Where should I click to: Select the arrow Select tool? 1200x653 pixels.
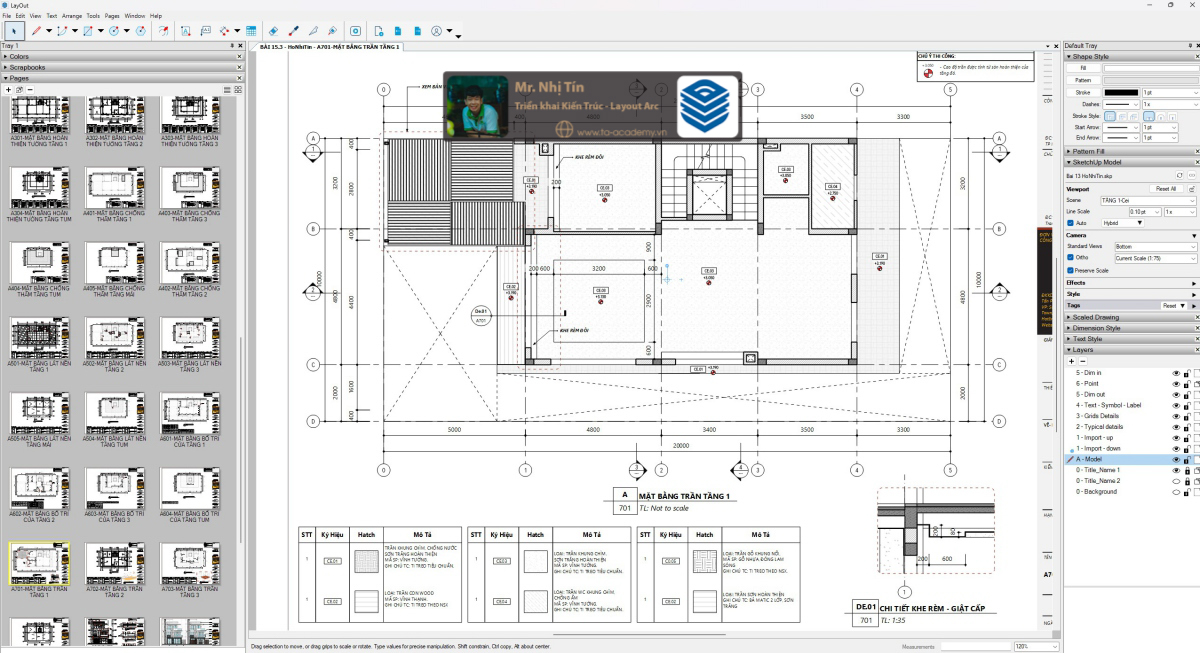pyautogui.click(x=14, y=31)
